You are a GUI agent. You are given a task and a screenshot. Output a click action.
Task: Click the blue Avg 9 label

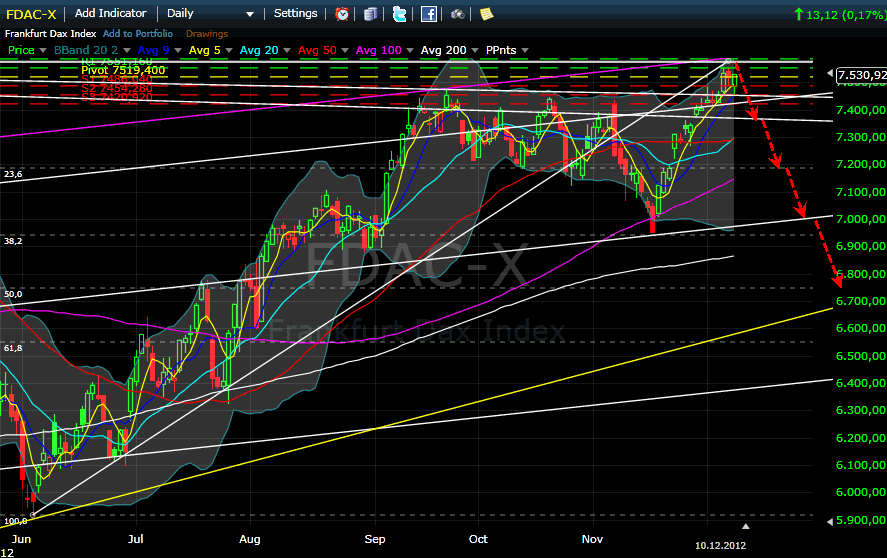(x=153, y=50)
